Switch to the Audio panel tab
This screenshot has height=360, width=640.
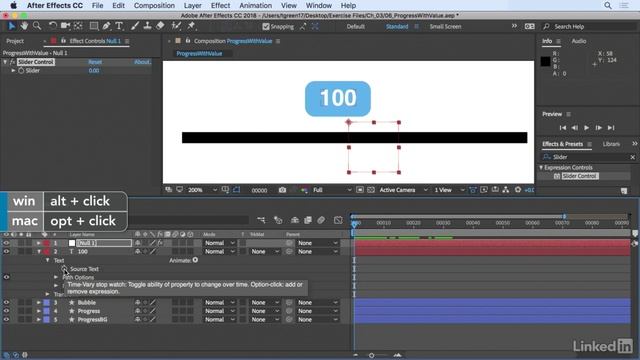point(579,41)
